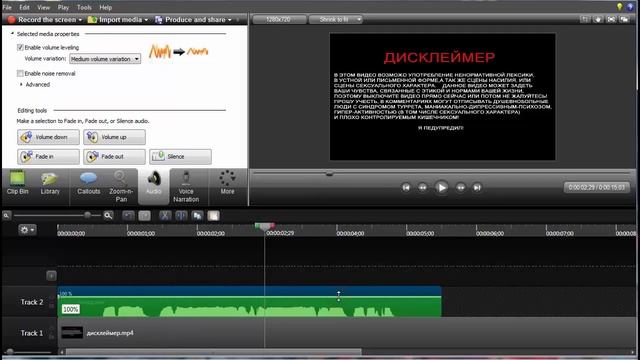Switch preview to full screen mode
The height and width of the screenshot is (360, 640).
click(611, 19)
